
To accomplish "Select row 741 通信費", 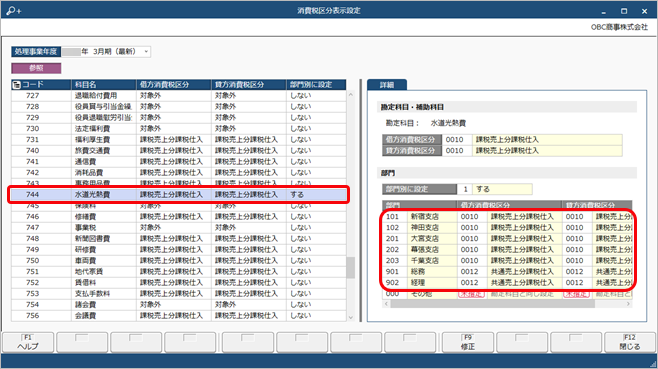I will coord(179,162).
